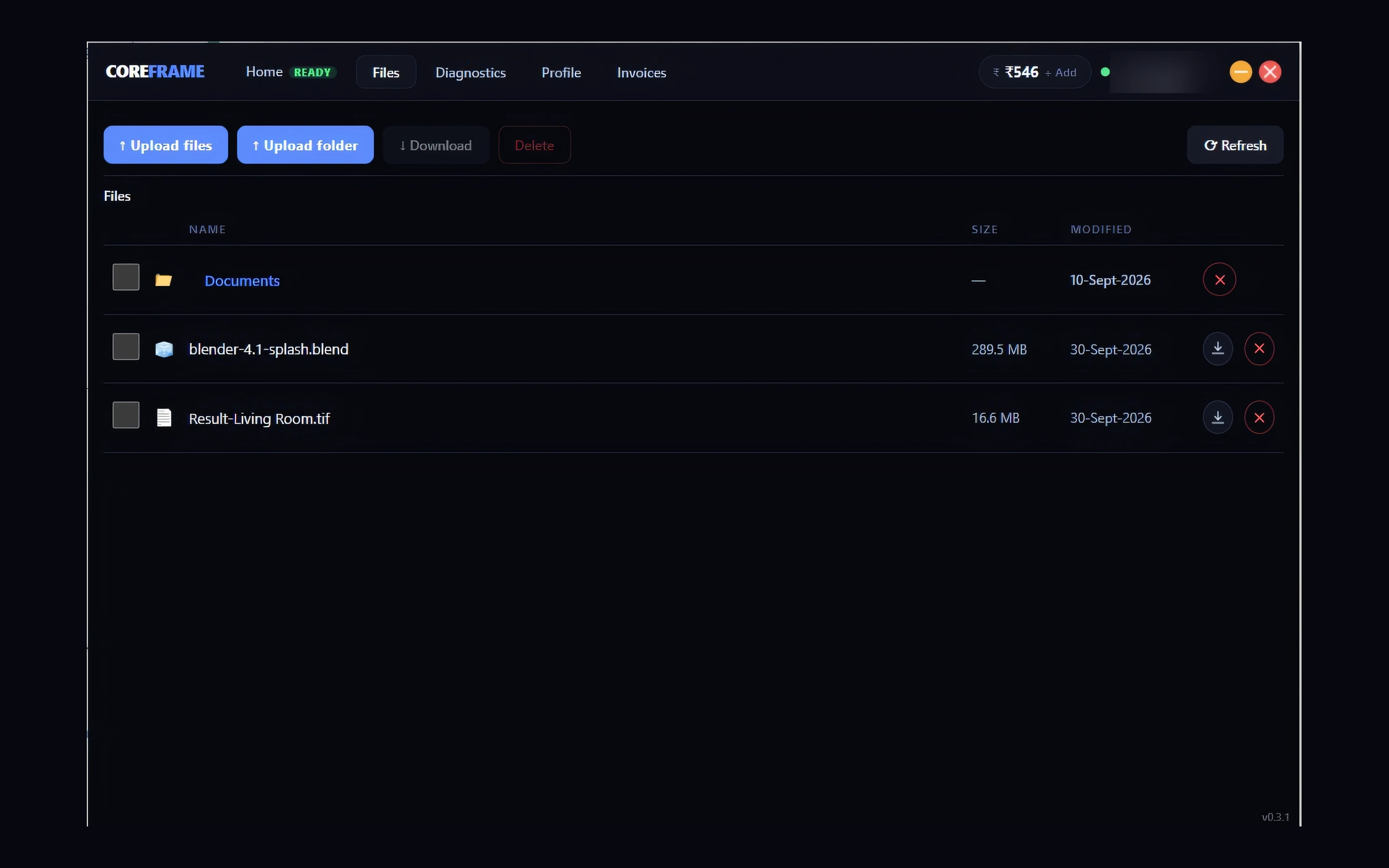
Task: Click the blender file cube icon
Action: coord(164,349)
